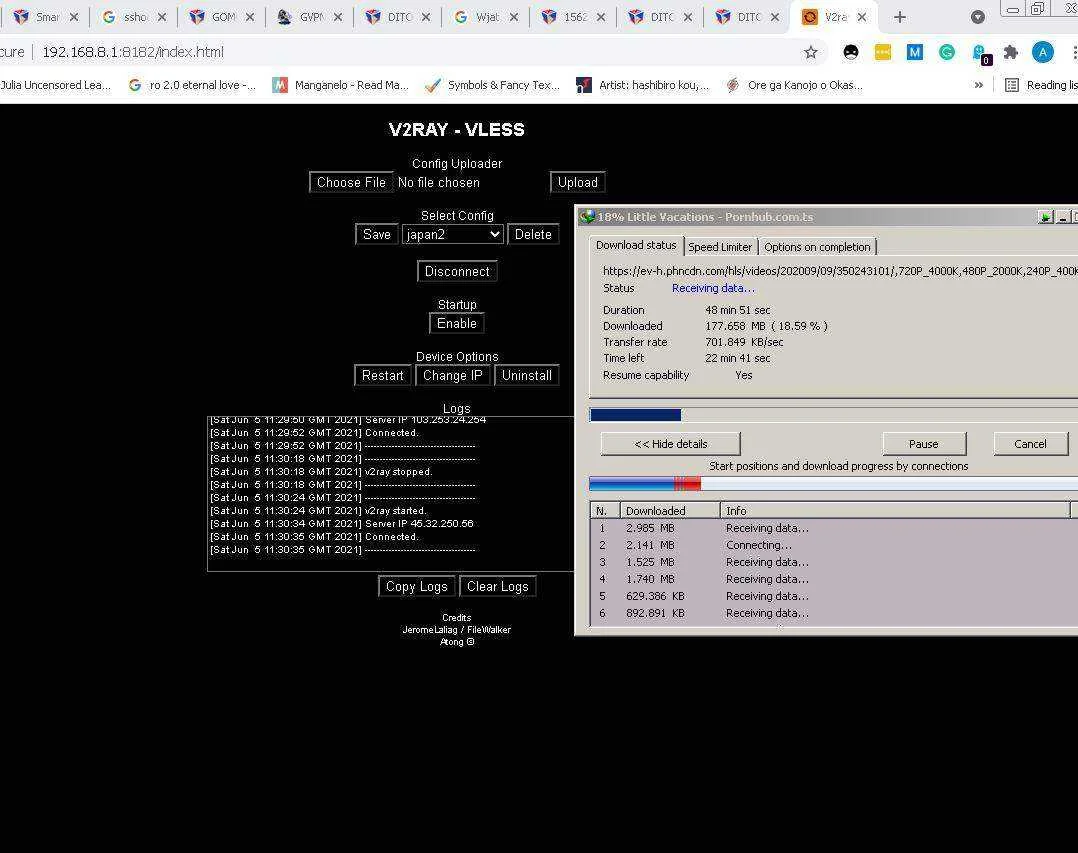The image size is (1078, 853).
Task: Click the Change IP button
Action: click(x=452, y=375)
